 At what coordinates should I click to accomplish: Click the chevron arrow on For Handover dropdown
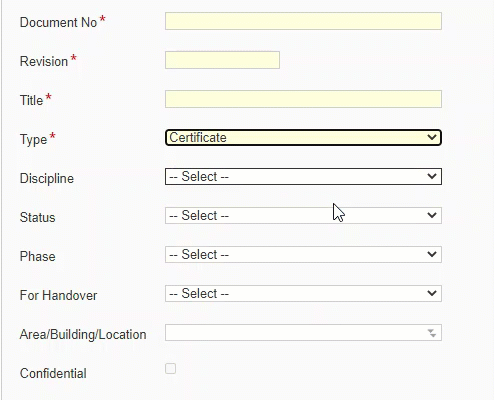432,293
